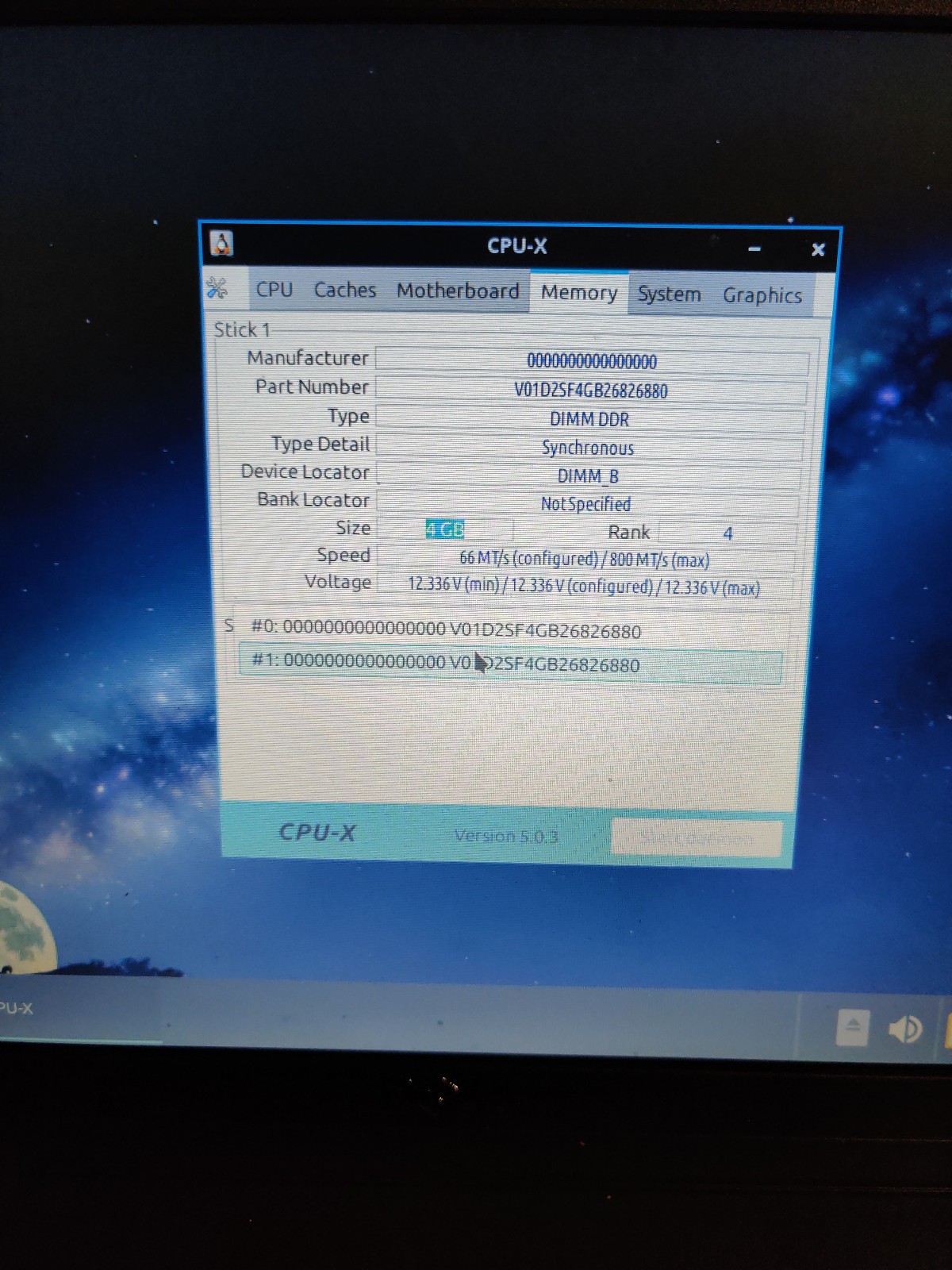
Task: Switch to the CPU tab
Action: pos(274,290)
